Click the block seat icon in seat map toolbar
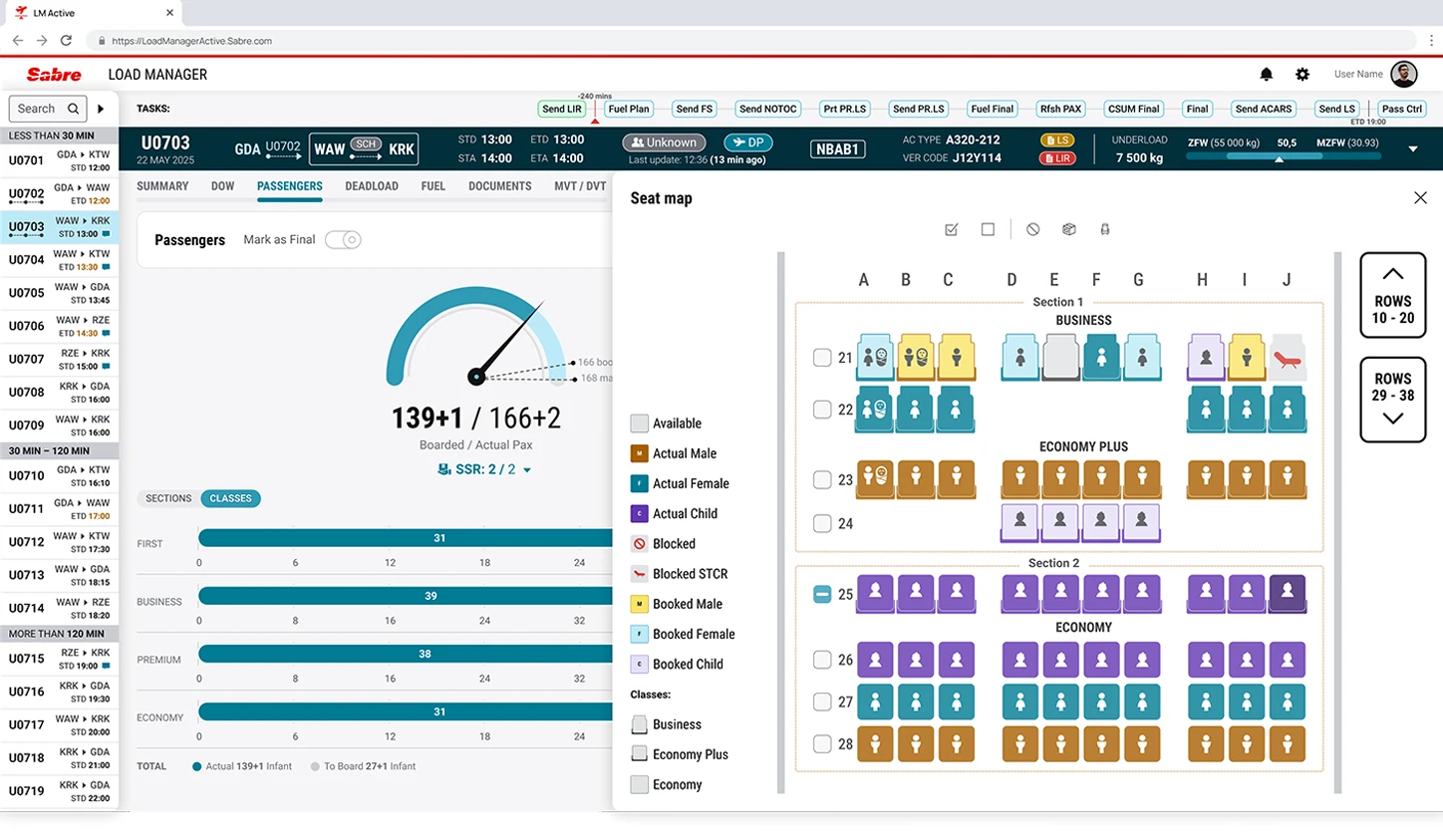The image size is (1443, 840). point(1032,229)
